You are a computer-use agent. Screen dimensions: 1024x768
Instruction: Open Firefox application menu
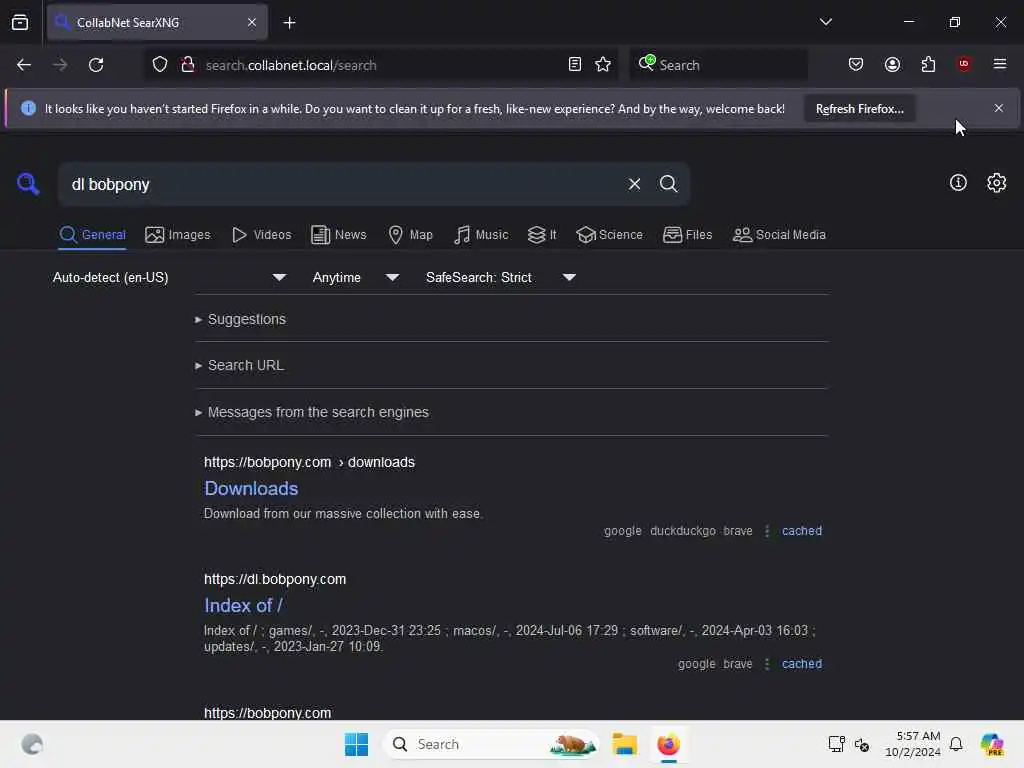[1000, 64]
